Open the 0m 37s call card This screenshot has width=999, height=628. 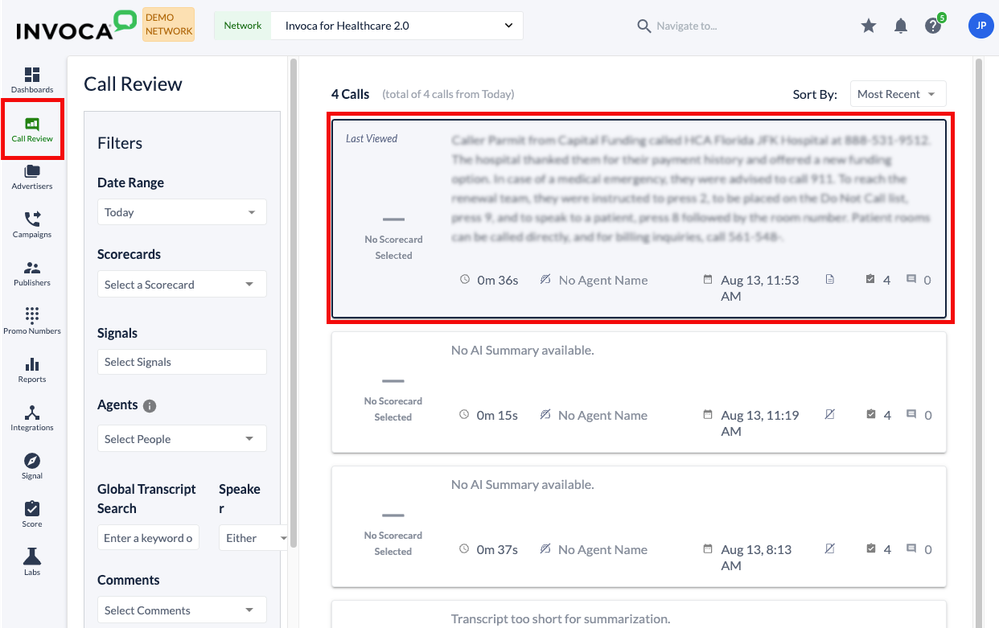click(x=639, y=527)
